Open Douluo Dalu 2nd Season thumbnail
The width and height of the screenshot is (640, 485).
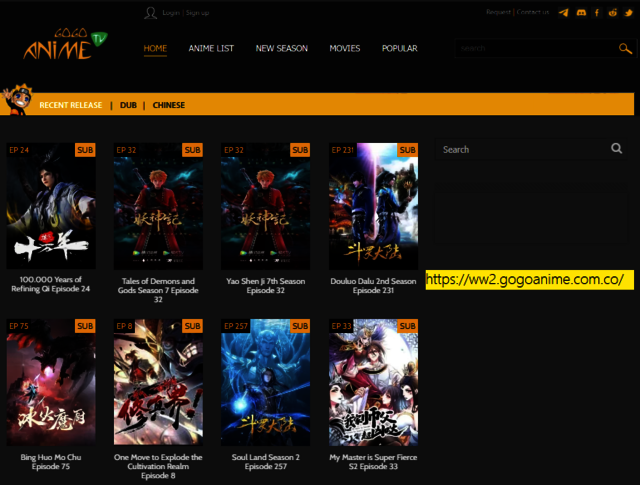pyautogui.click(x=373, y=206)
